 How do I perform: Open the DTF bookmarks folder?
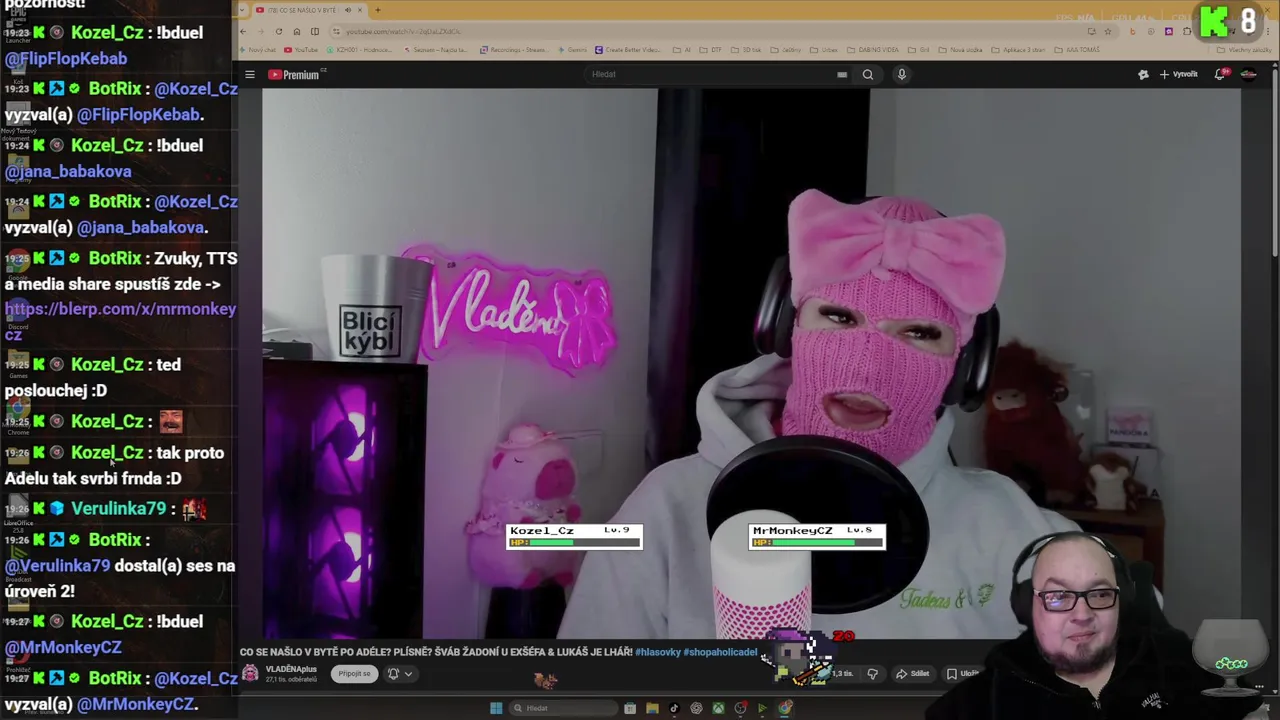click(x=711, y=49)
